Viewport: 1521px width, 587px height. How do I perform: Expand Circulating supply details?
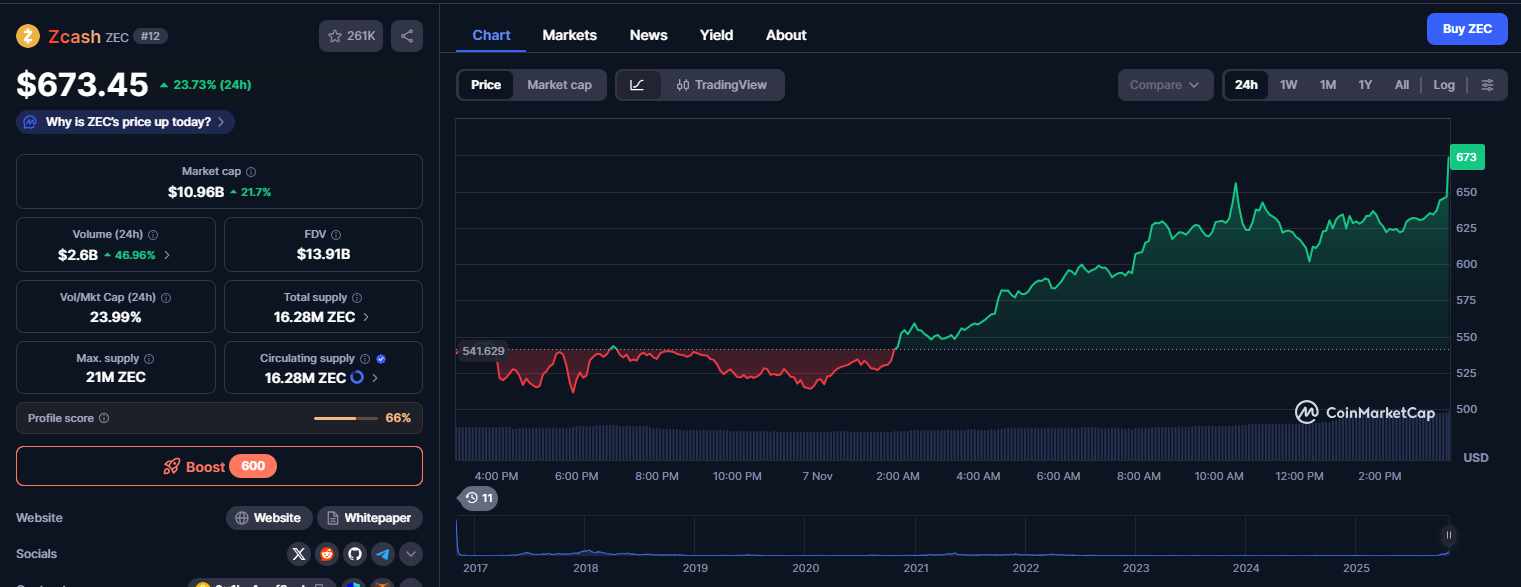click(x=375, y=378)
